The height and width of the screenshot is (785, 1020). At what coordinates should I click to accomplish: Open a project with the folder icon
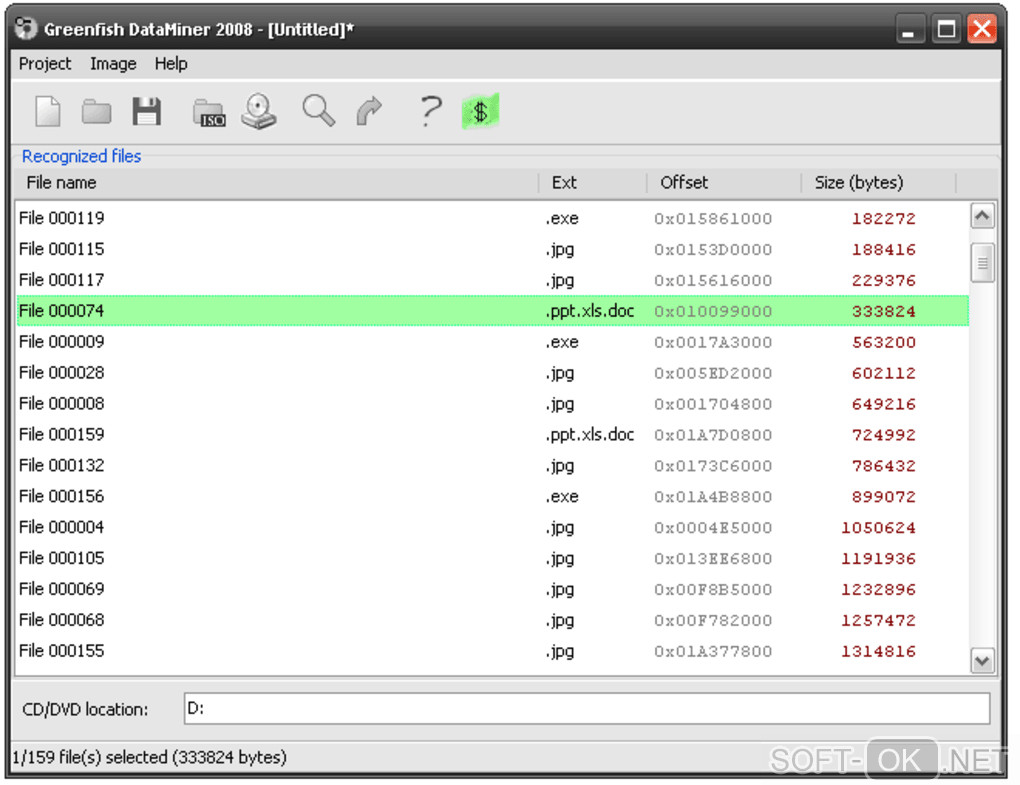96,111
